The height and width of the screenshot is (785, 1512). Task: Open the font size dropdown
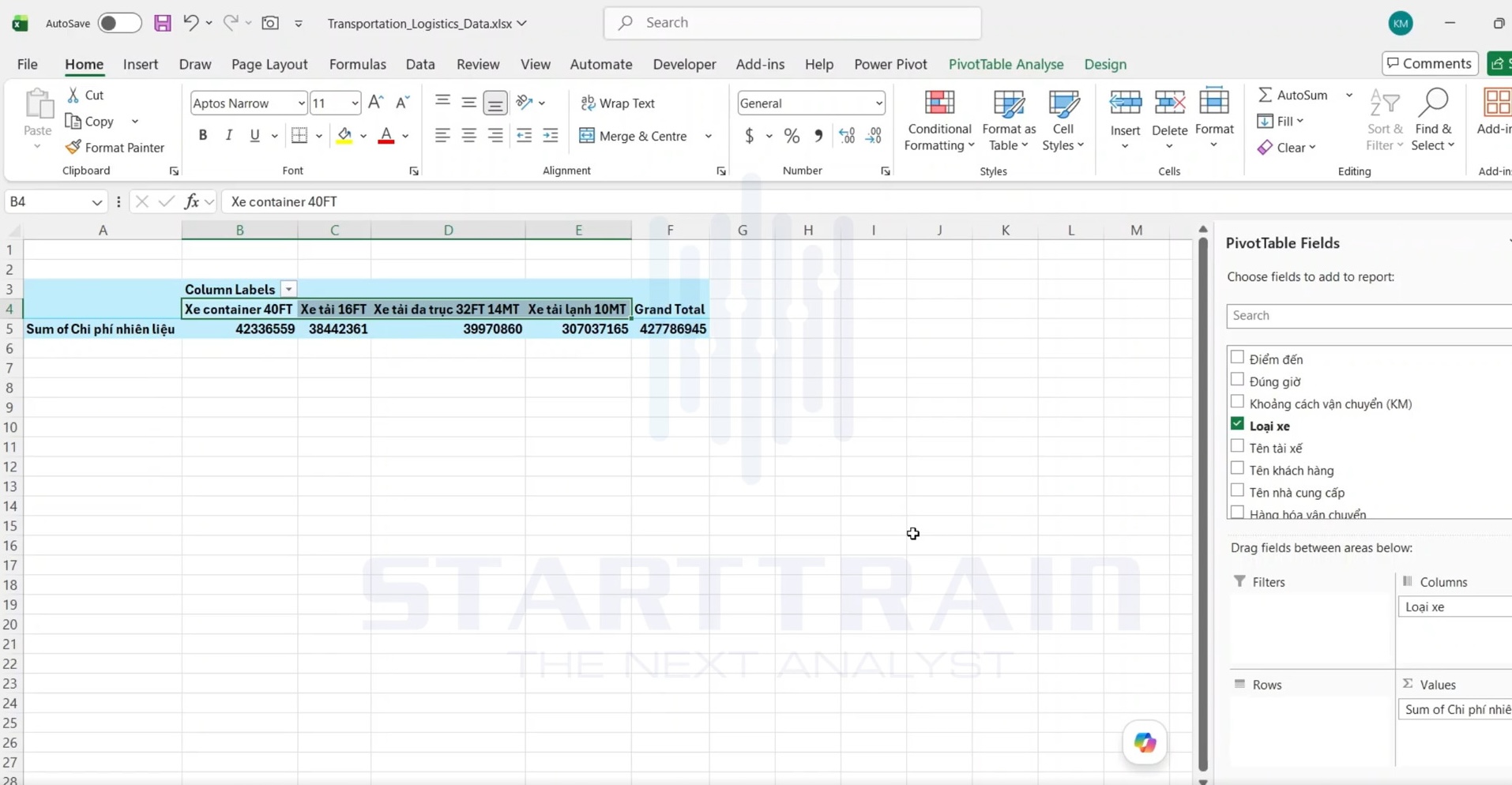354,103
